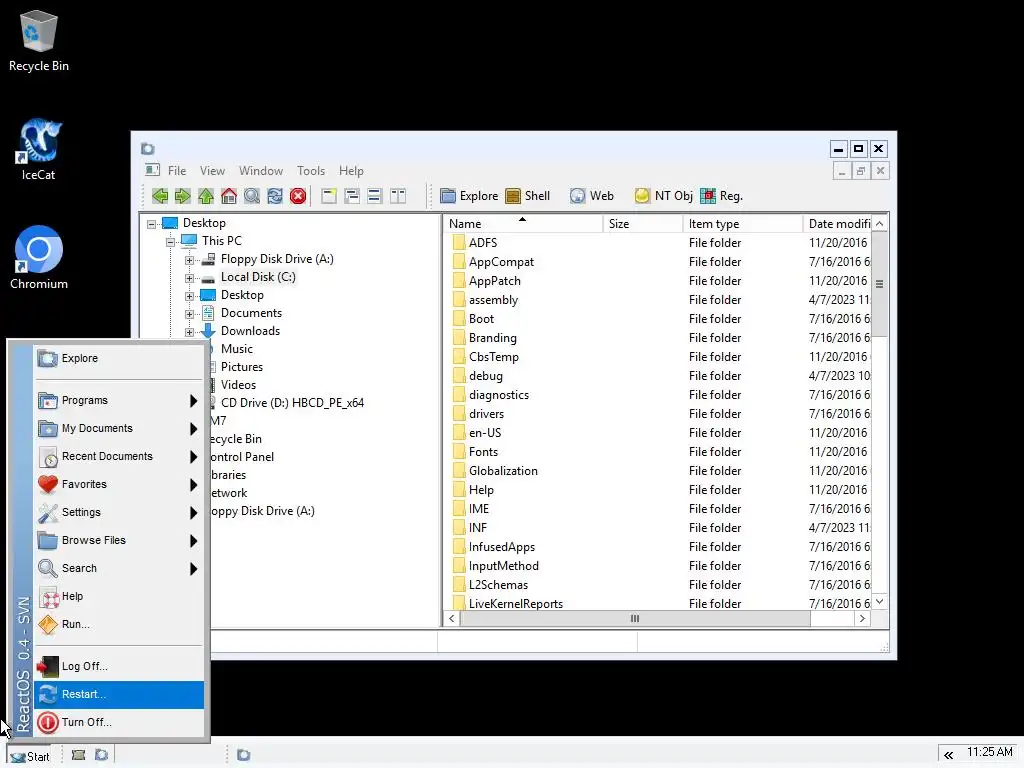Collapse the Desktop root tree node
The height and width of the screenshot is (768, 1024).
152,224
